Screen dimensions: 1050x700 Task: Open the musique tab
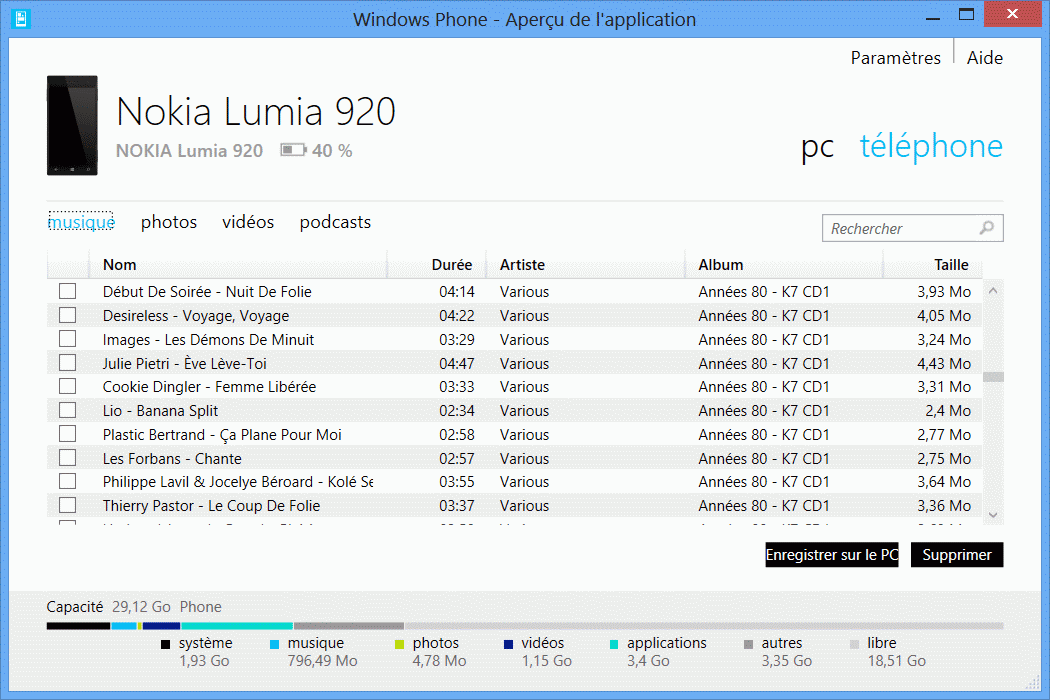[x=81, y=222]
